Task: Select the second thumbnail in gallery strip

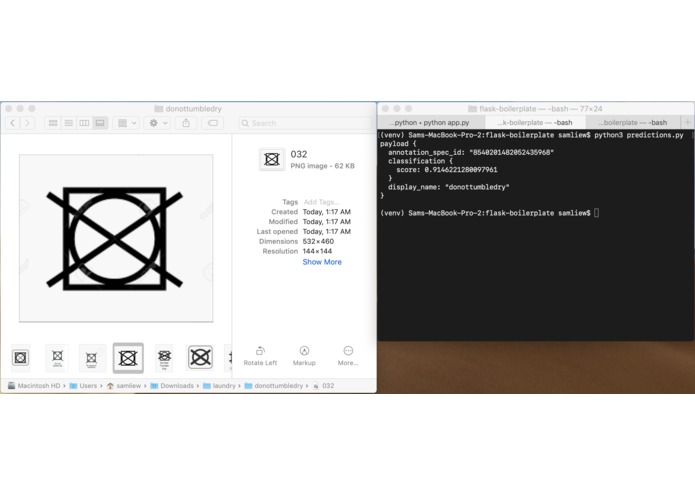Action: pyautogui.click(x=57, y=358)
